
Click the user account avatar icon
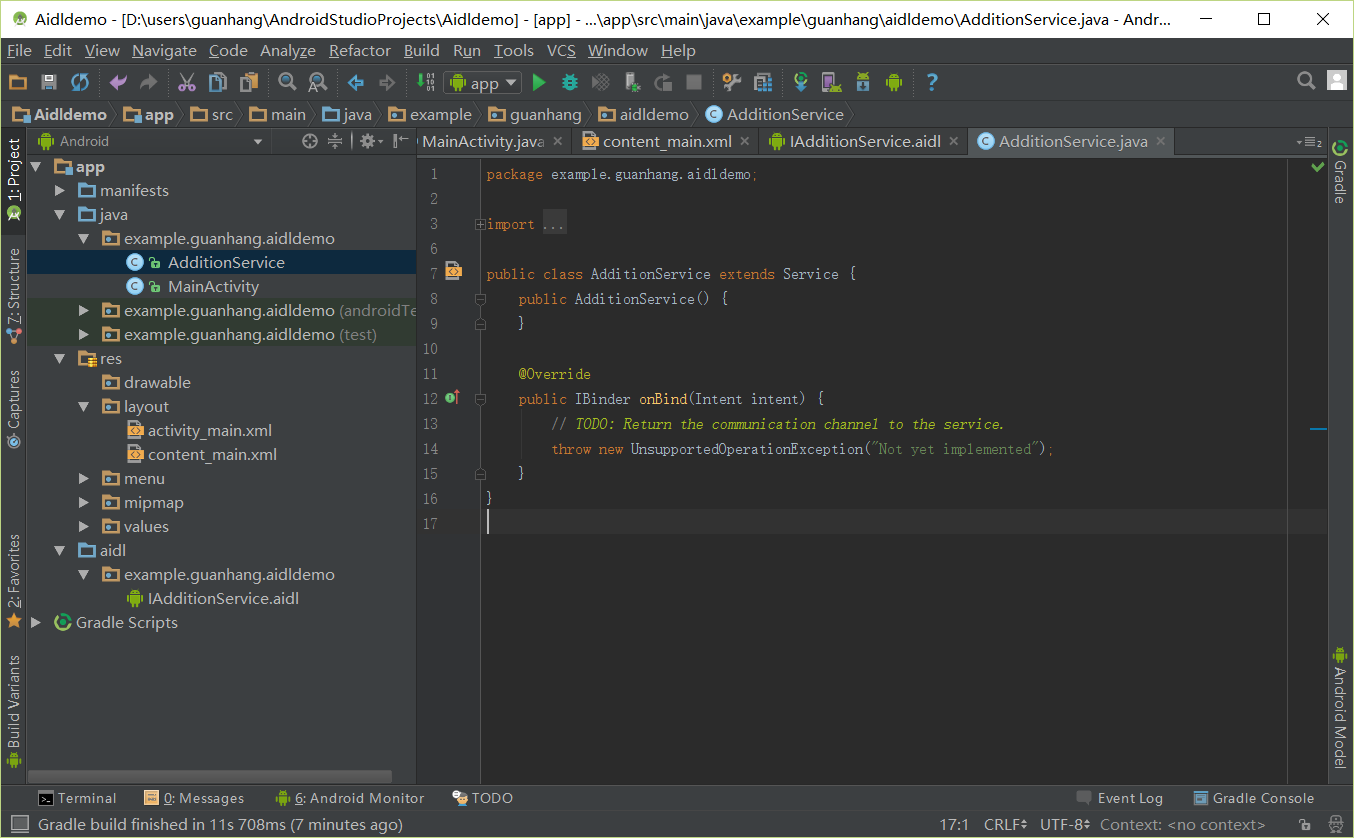[x=1337, y=81]
